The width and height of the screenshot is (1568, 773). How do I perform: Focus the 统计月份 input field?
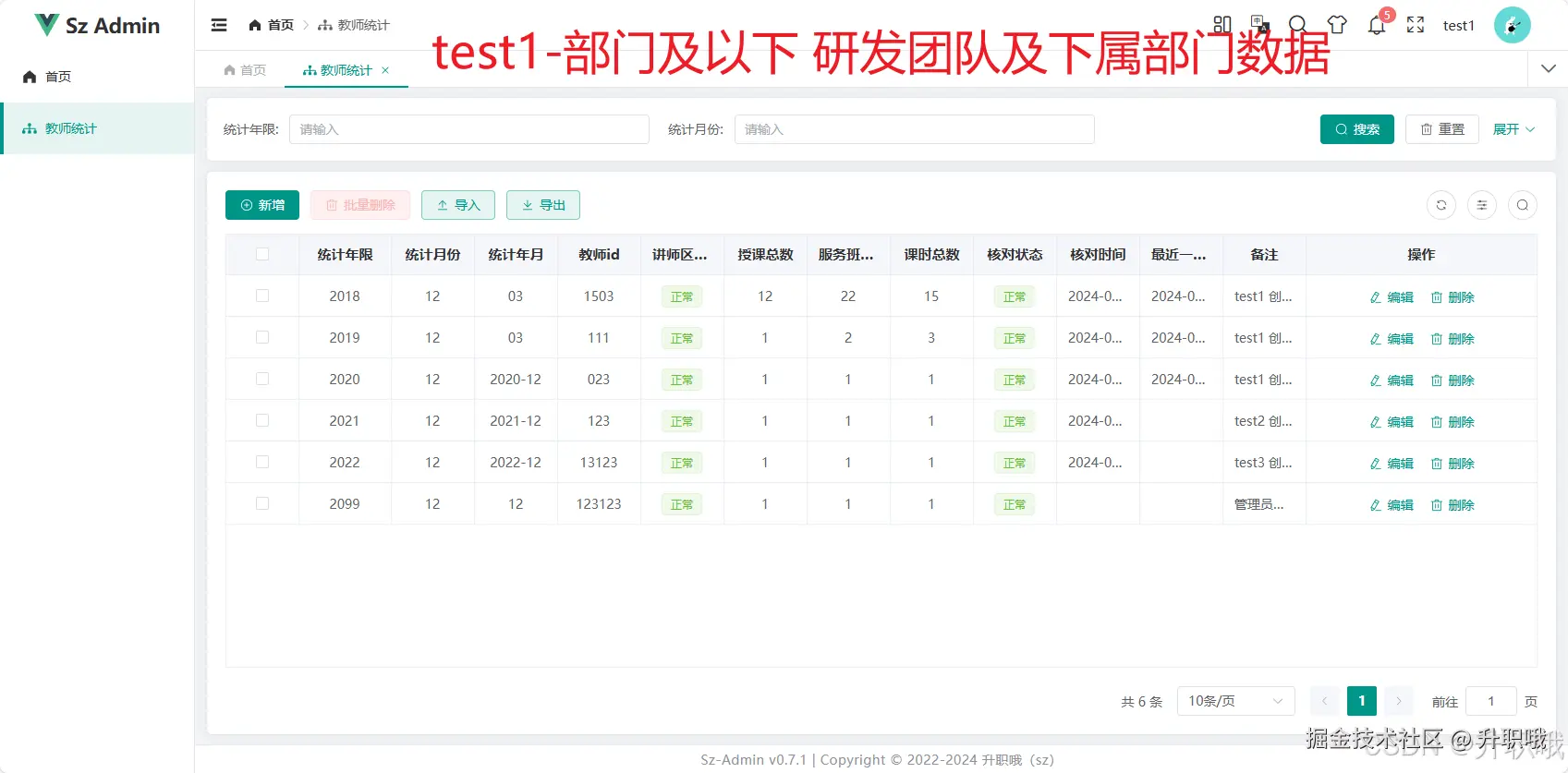tap(915, 129)
